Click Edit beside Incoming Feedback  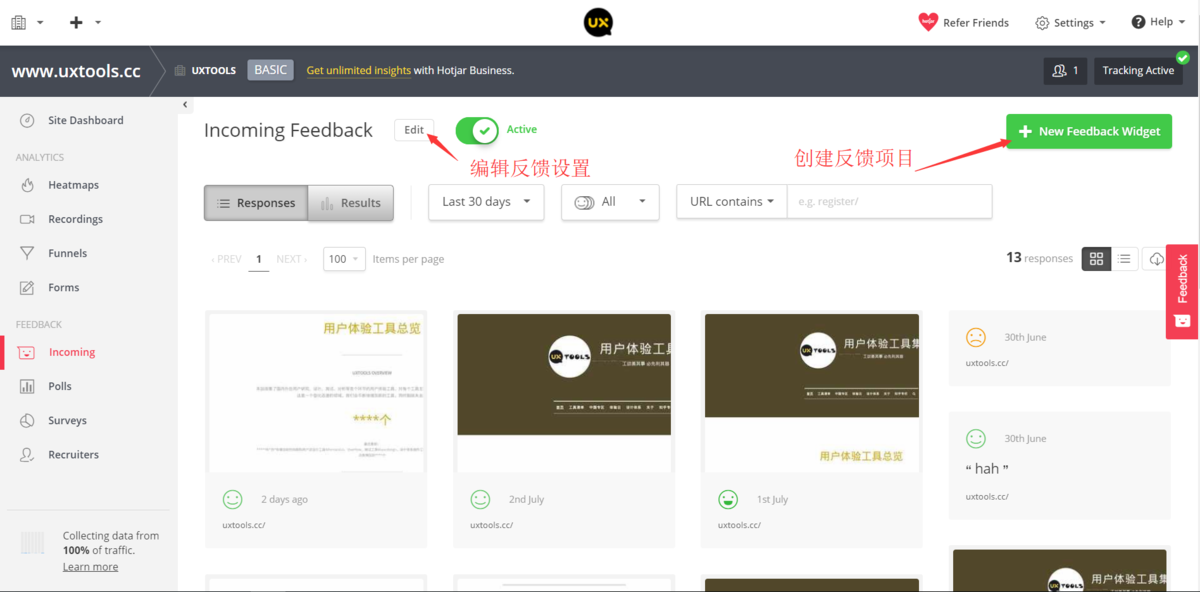click(414, 130)
